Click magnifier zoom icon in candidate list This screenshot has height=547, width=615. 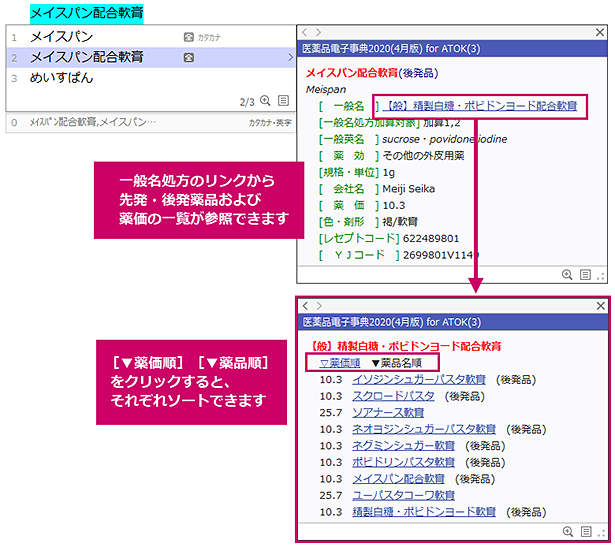coord(266,101)
